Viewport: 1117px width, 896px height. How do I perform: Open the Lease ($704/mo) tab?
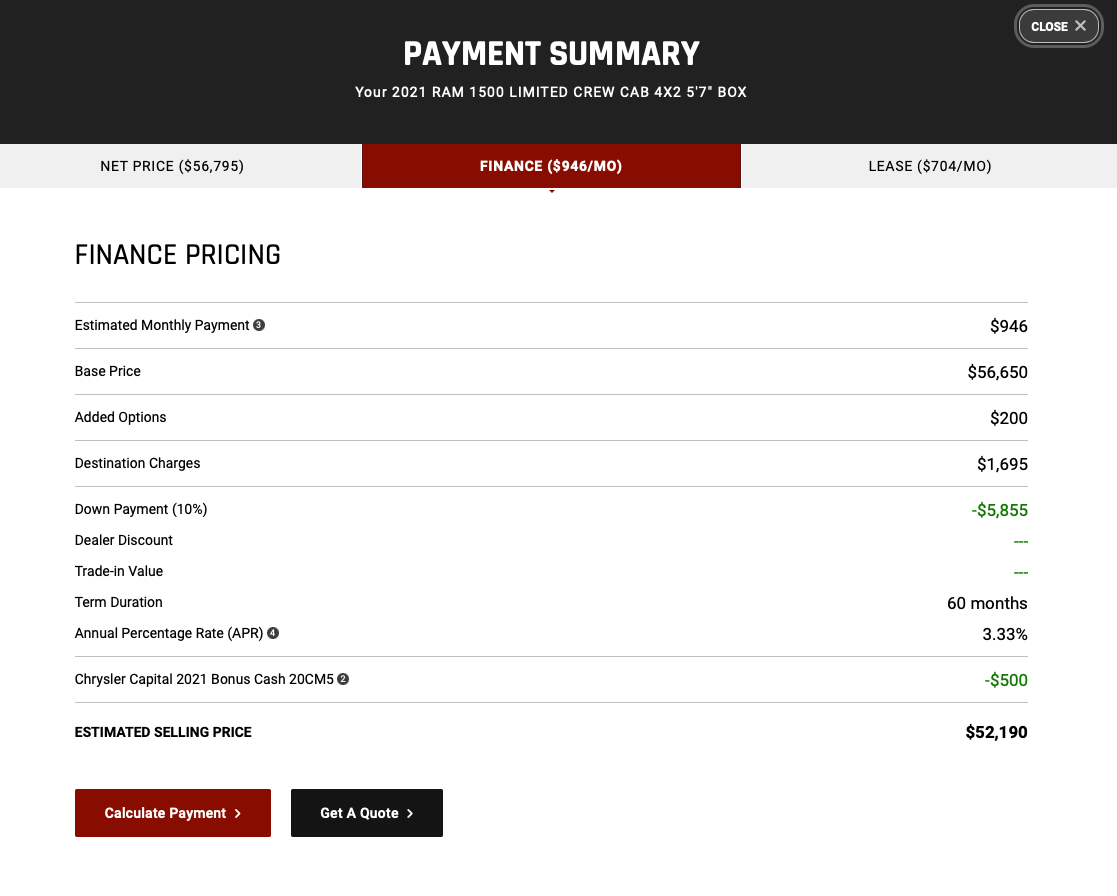click(929, 166)
